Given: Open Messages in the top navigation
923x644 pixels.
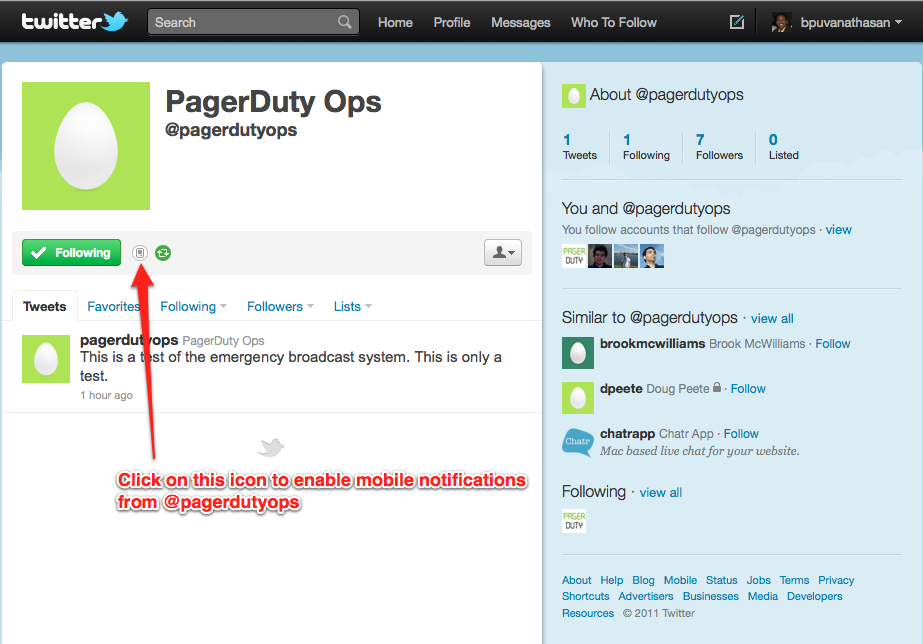Looking at the screenshot, I should click(520, 22).
